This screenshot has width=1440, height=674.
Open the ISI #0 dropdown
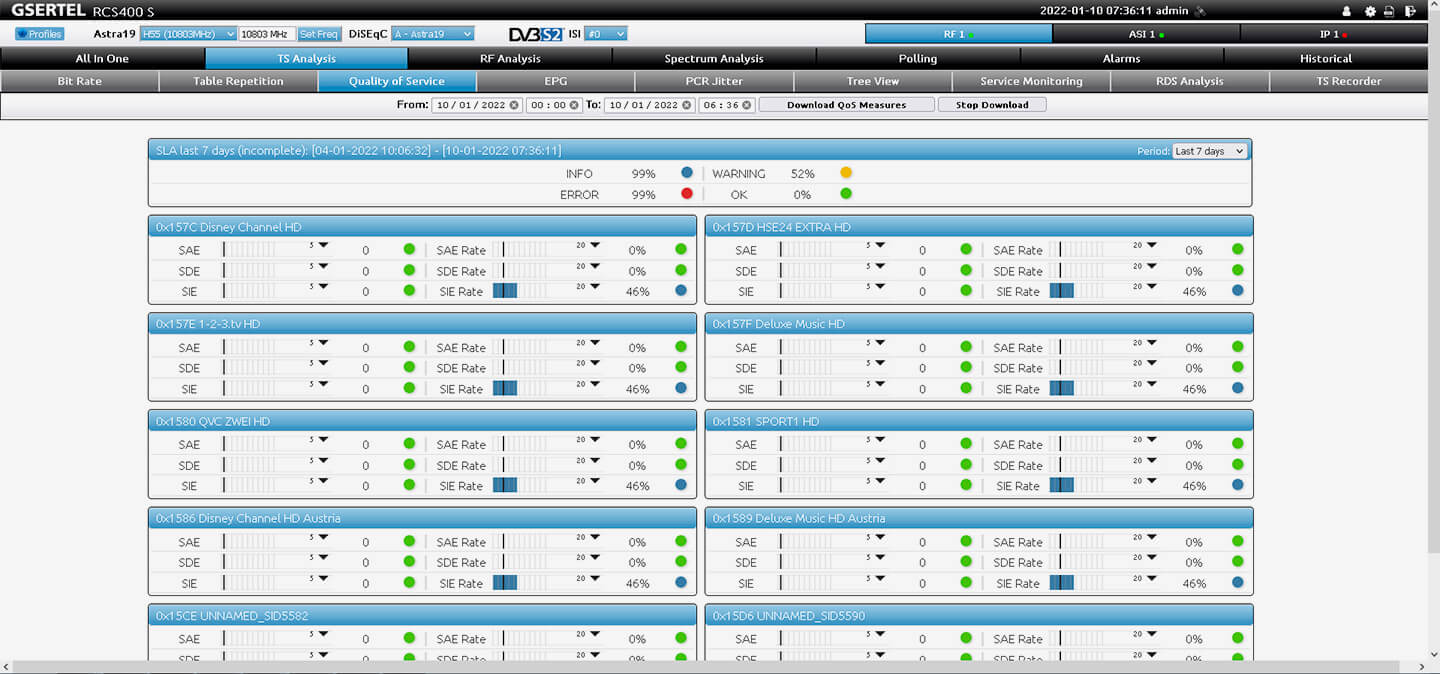pos(605,34)
